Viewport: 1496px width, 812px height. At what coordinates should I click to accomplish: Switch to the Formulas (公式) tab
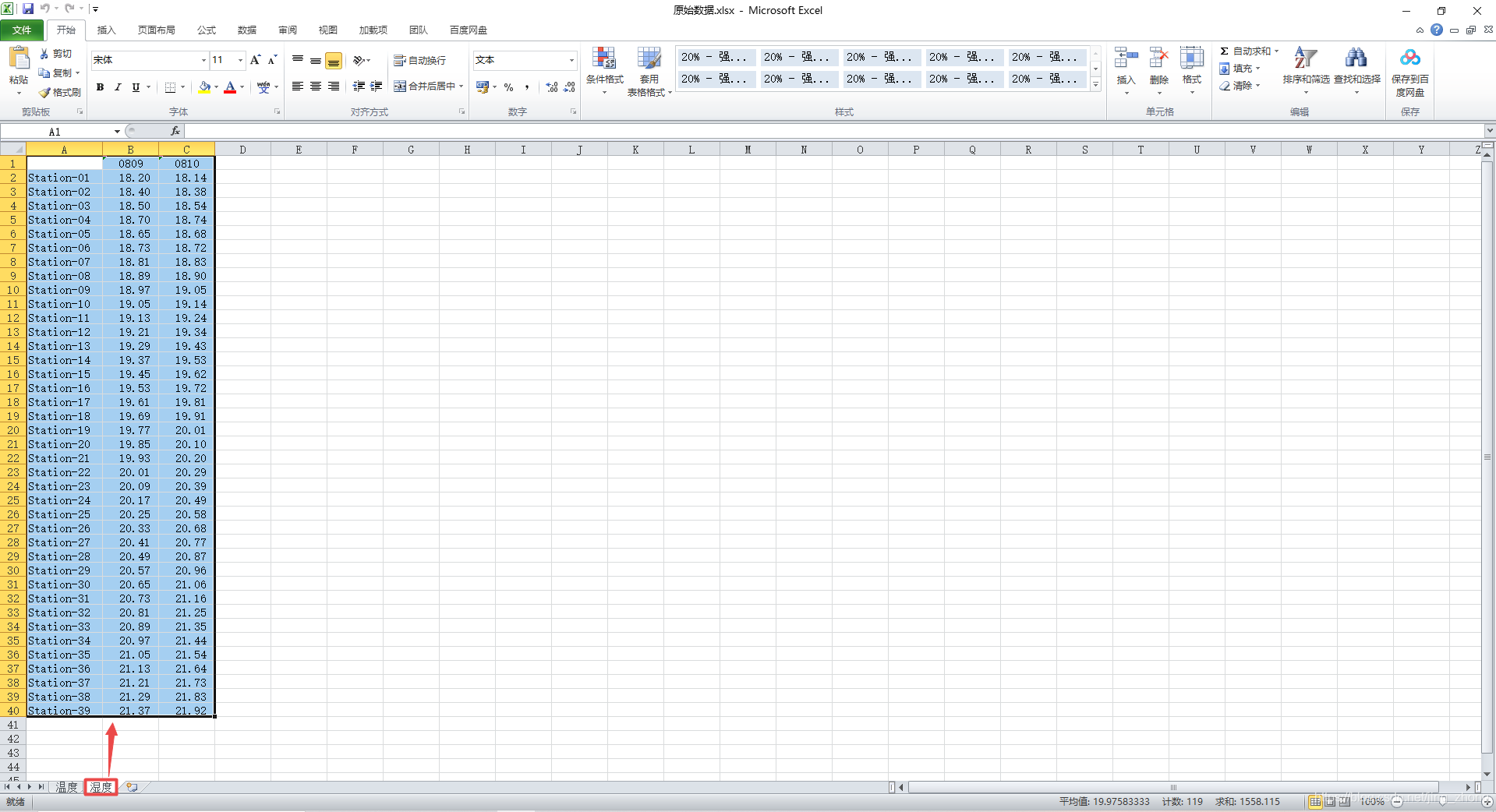pos(207,30)
